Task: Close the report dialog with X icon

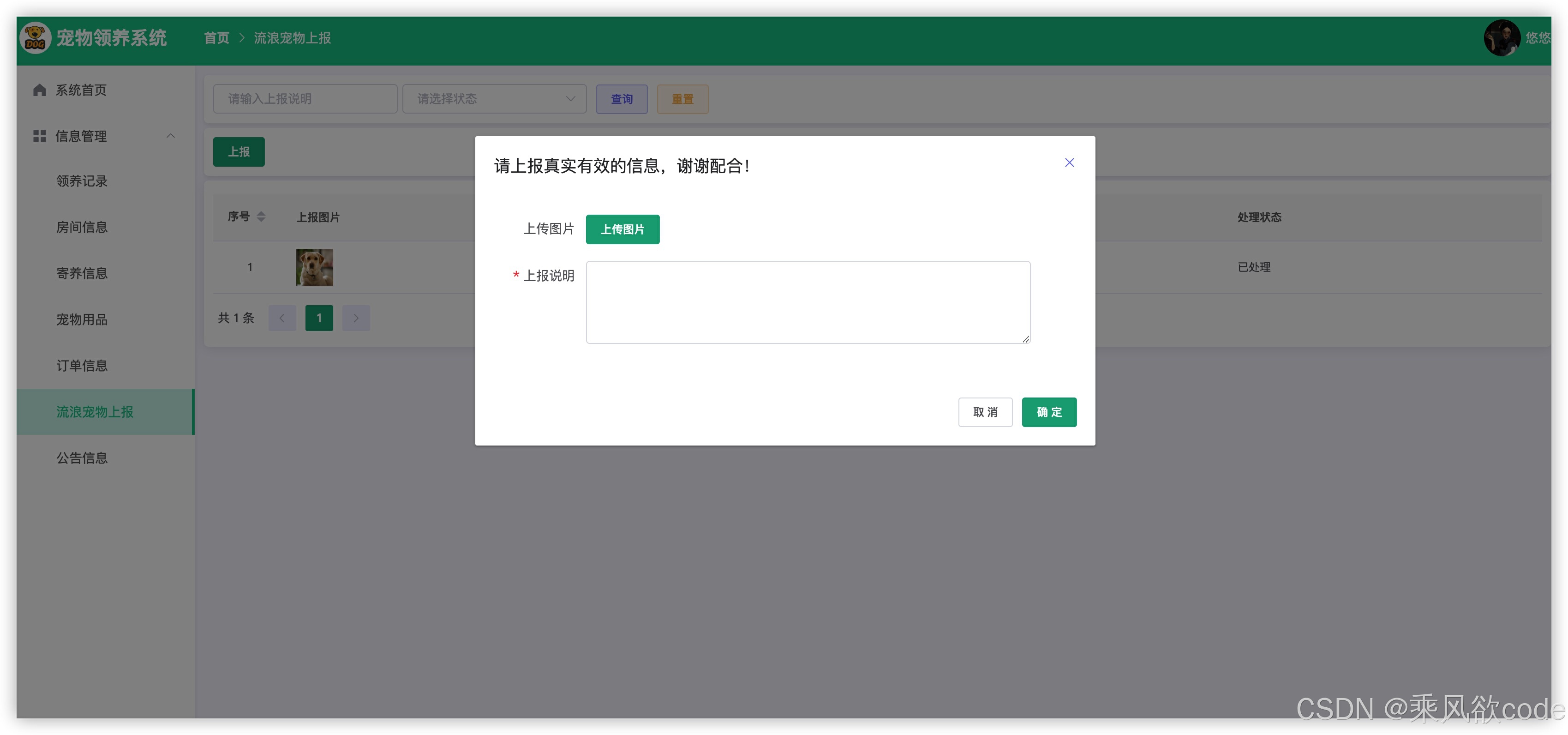Action: click(1069, 163)
